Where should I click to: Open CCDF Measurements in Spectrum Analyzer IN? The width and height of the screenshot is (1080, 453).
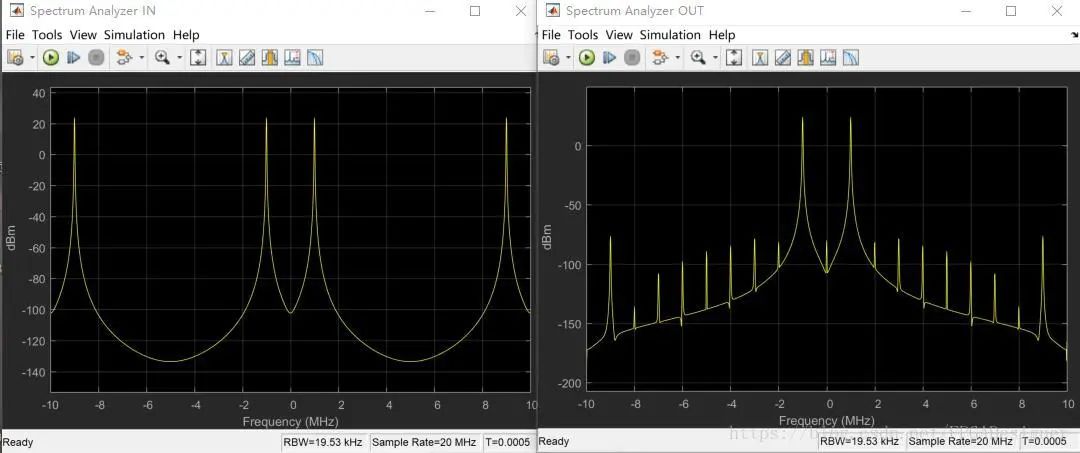[x=315, y=58]
